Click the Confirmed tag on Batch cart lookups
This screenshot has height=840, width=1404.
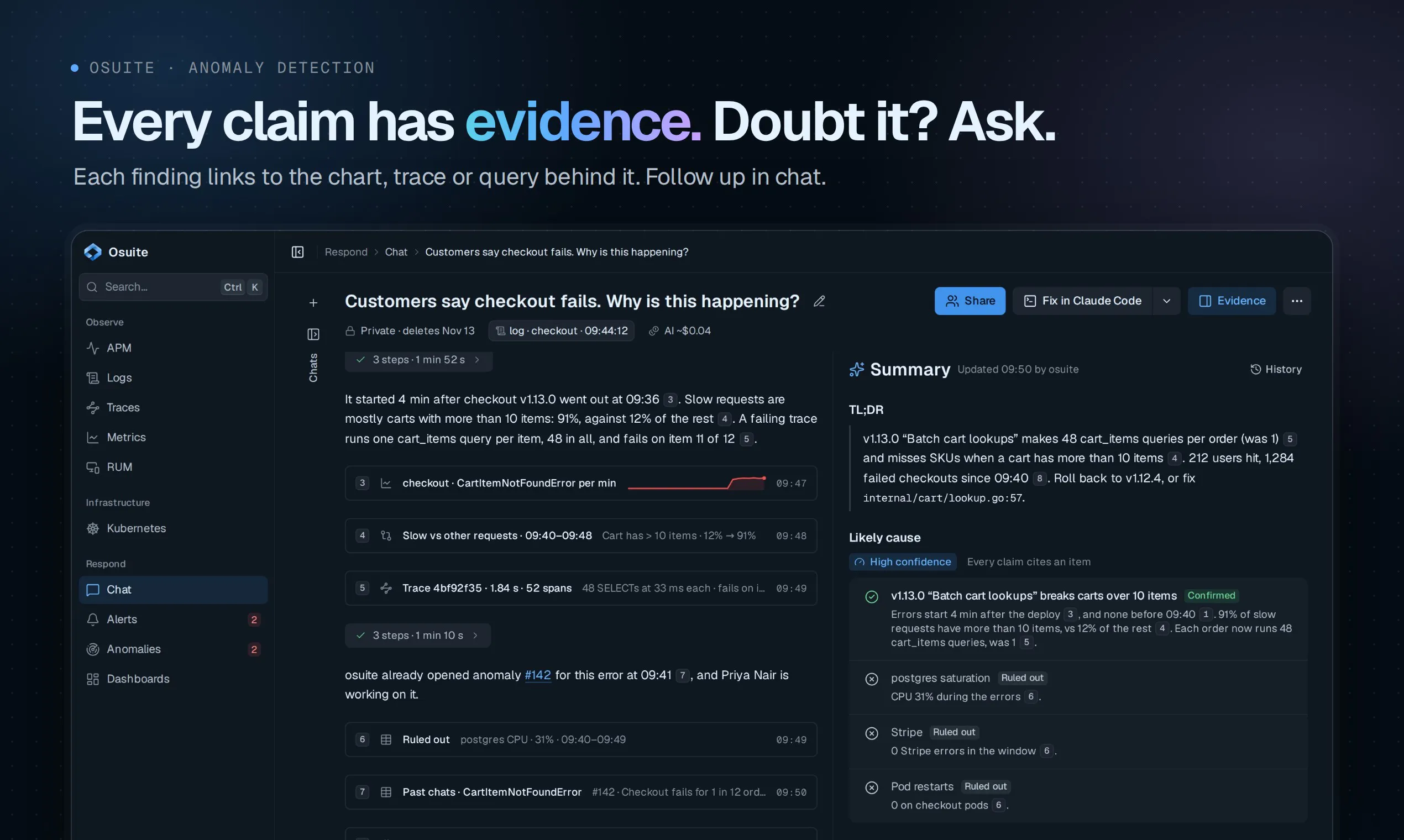[x=1211, y=596]
